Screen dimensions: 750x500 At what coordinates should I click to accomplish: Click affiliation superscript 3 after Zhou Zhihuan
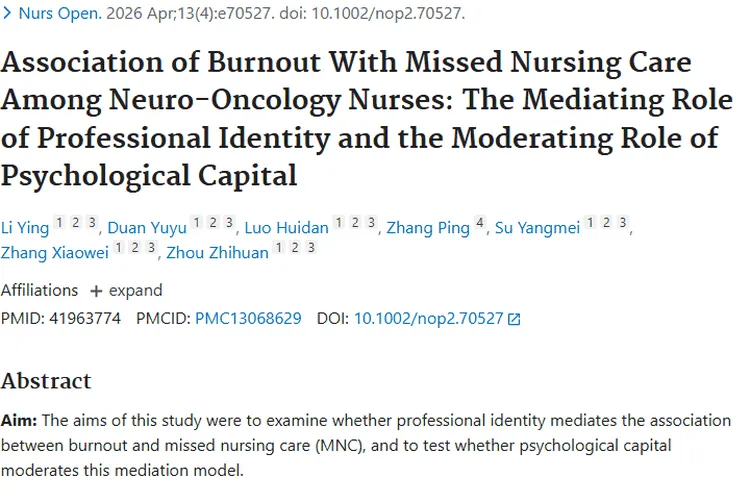(312, 247)
